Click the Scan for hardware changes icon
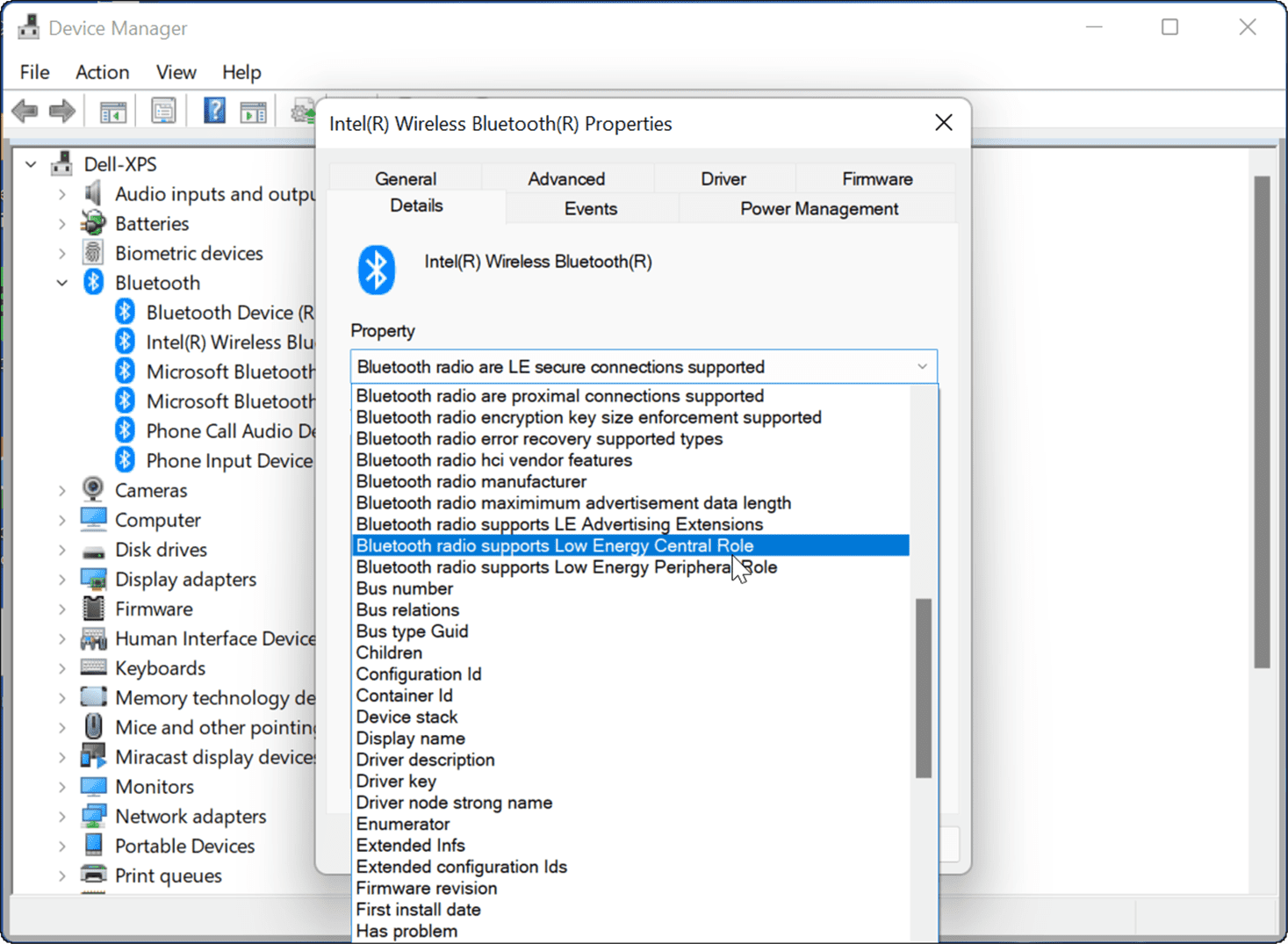 pyautogui.click(x=301, y=110)
